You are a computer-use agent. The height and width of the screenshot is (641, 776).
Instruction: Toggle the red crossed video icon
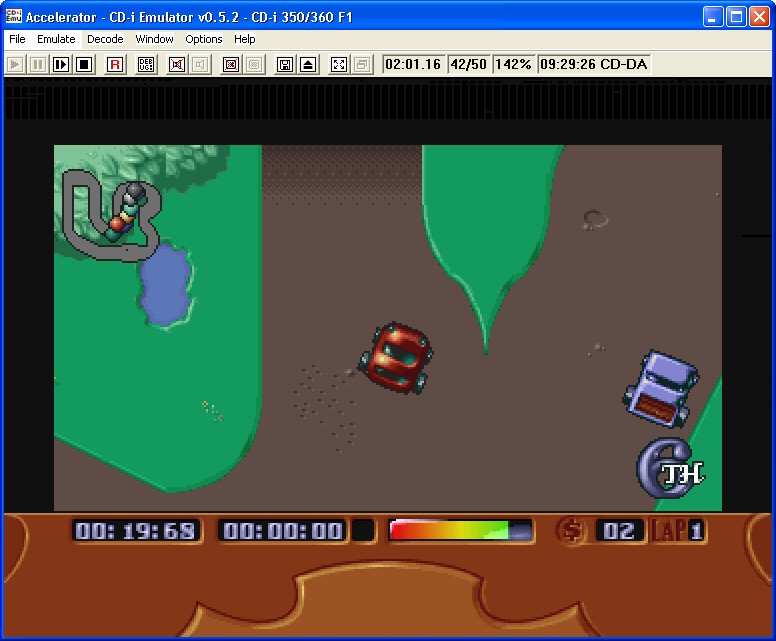tap(231, 64)
